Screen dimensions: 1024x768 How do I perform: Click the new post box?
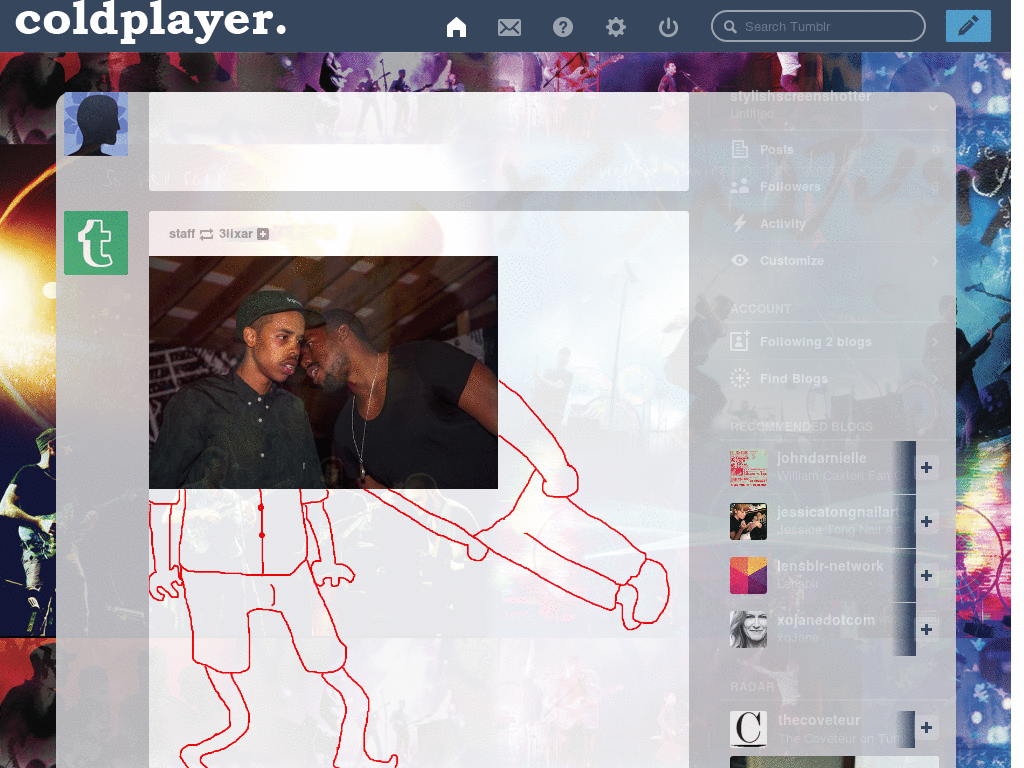point(419,142)
